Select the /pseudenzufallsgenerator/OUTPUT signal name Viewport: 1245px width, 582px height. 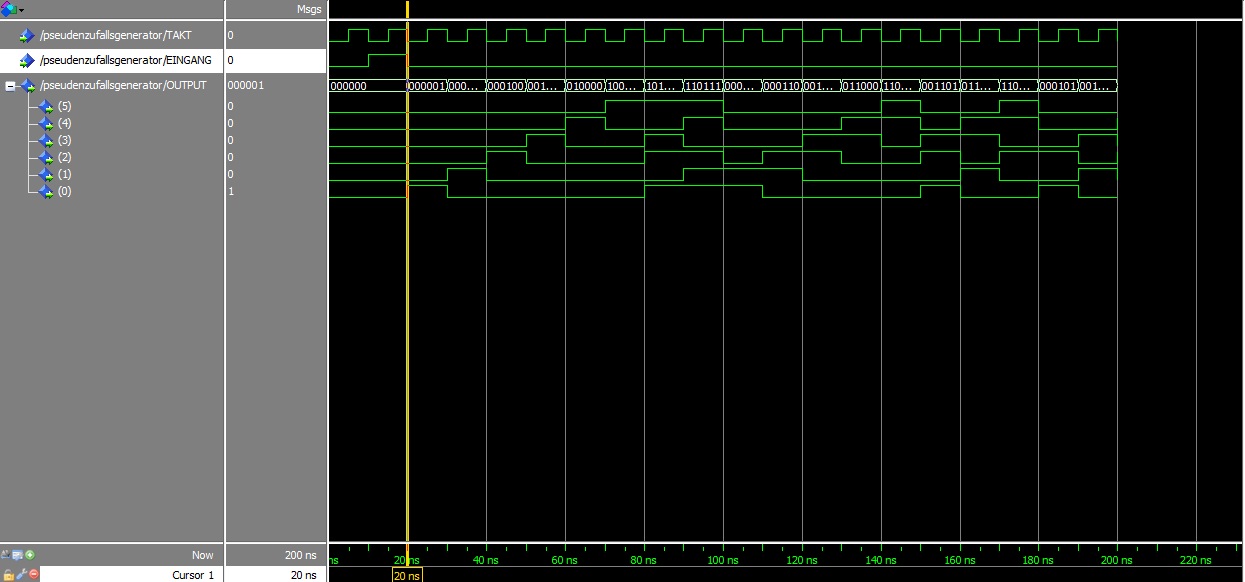123,86
